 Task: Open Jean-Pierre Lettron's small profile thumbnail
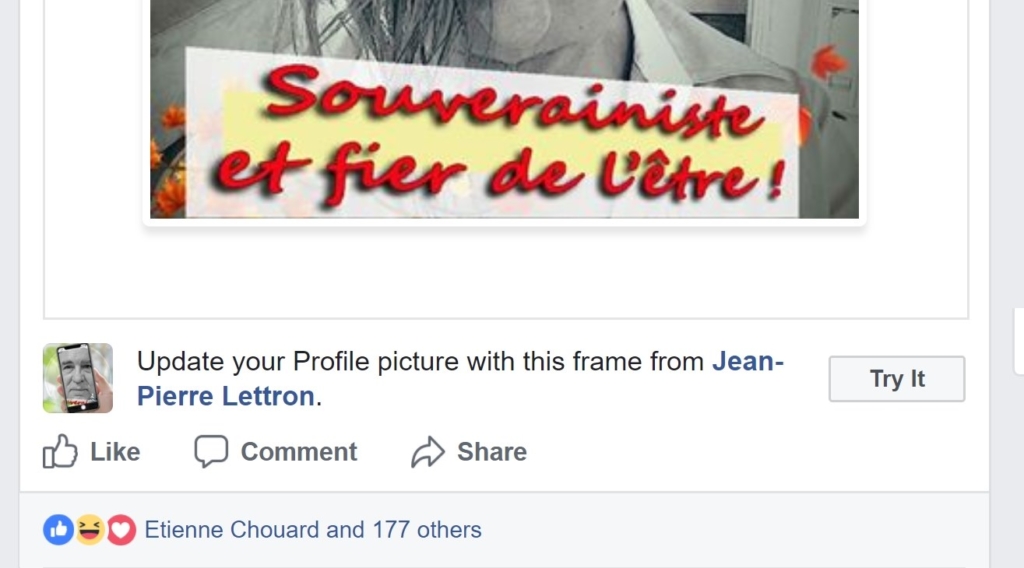(x=77, y=378)
